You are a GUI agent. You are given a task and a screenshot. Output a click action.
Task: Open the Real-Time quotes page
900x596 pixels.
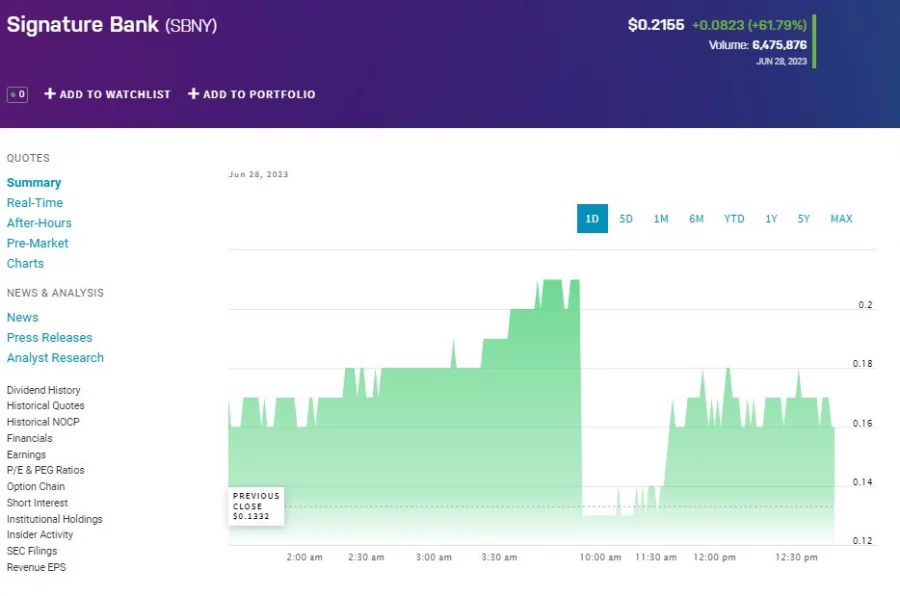(x=34, y=202)
